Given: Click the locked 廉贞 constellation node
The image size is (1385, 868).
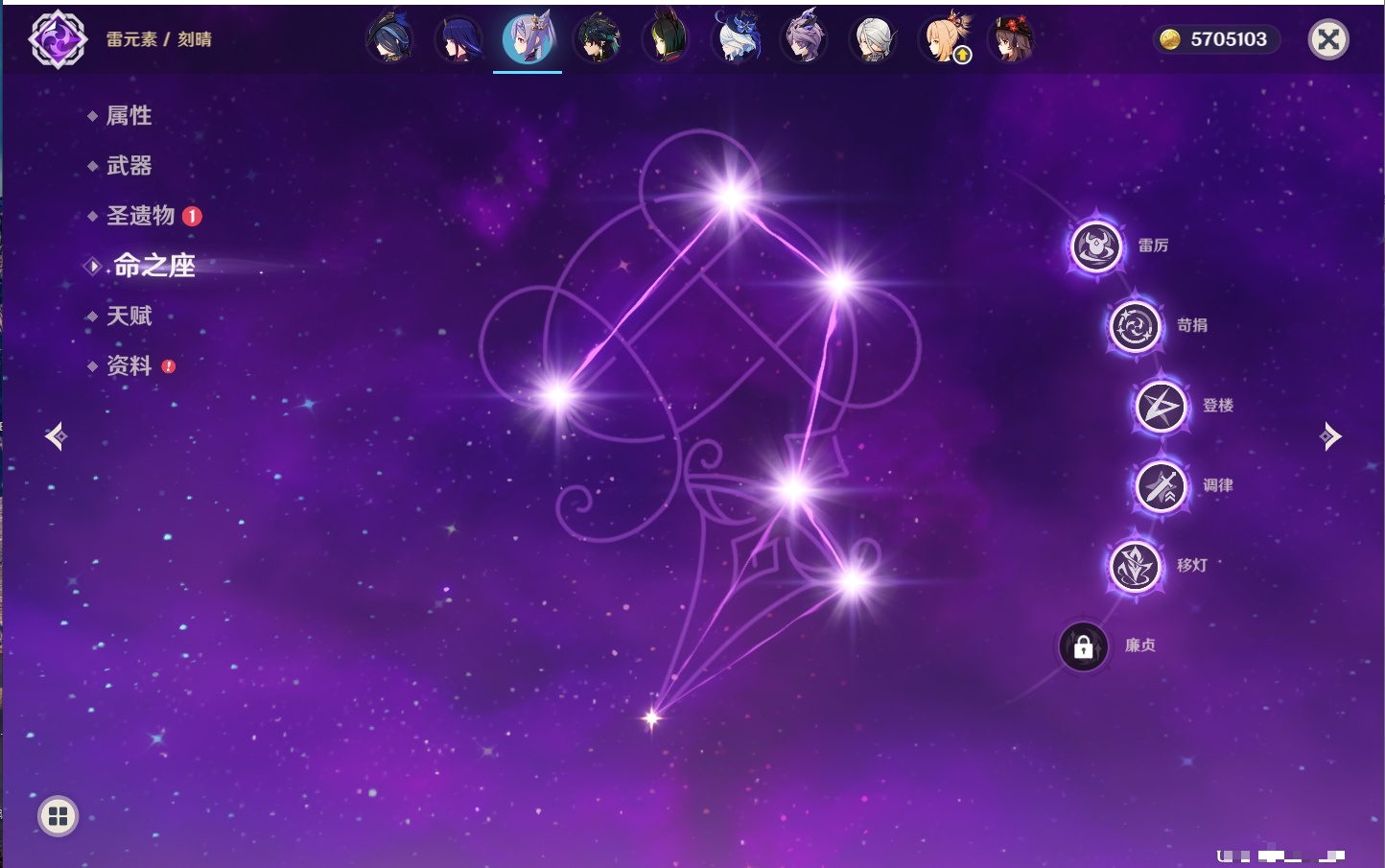Looking at the screenshot, I should pos(1083,646).
